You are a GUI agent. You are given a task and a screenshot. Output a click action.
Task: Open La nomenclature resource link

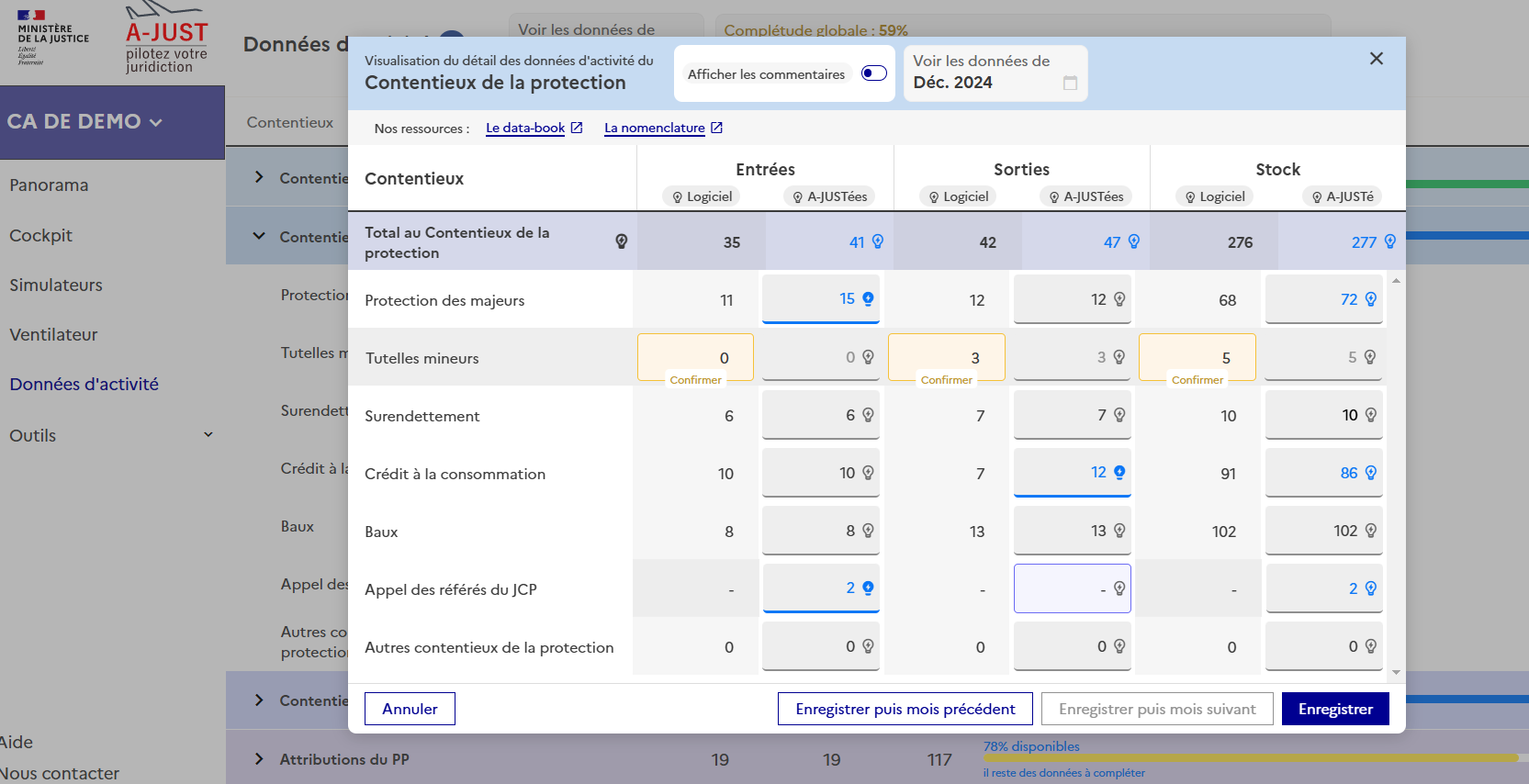click(x=655, y=129)
